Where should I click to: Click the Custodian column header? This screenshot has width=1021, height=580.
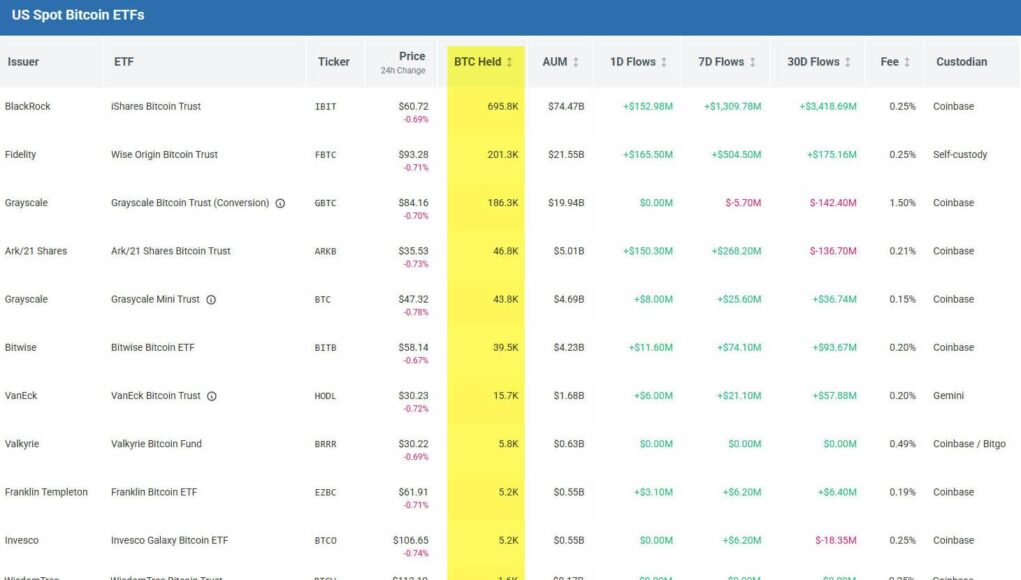[962, 62]
